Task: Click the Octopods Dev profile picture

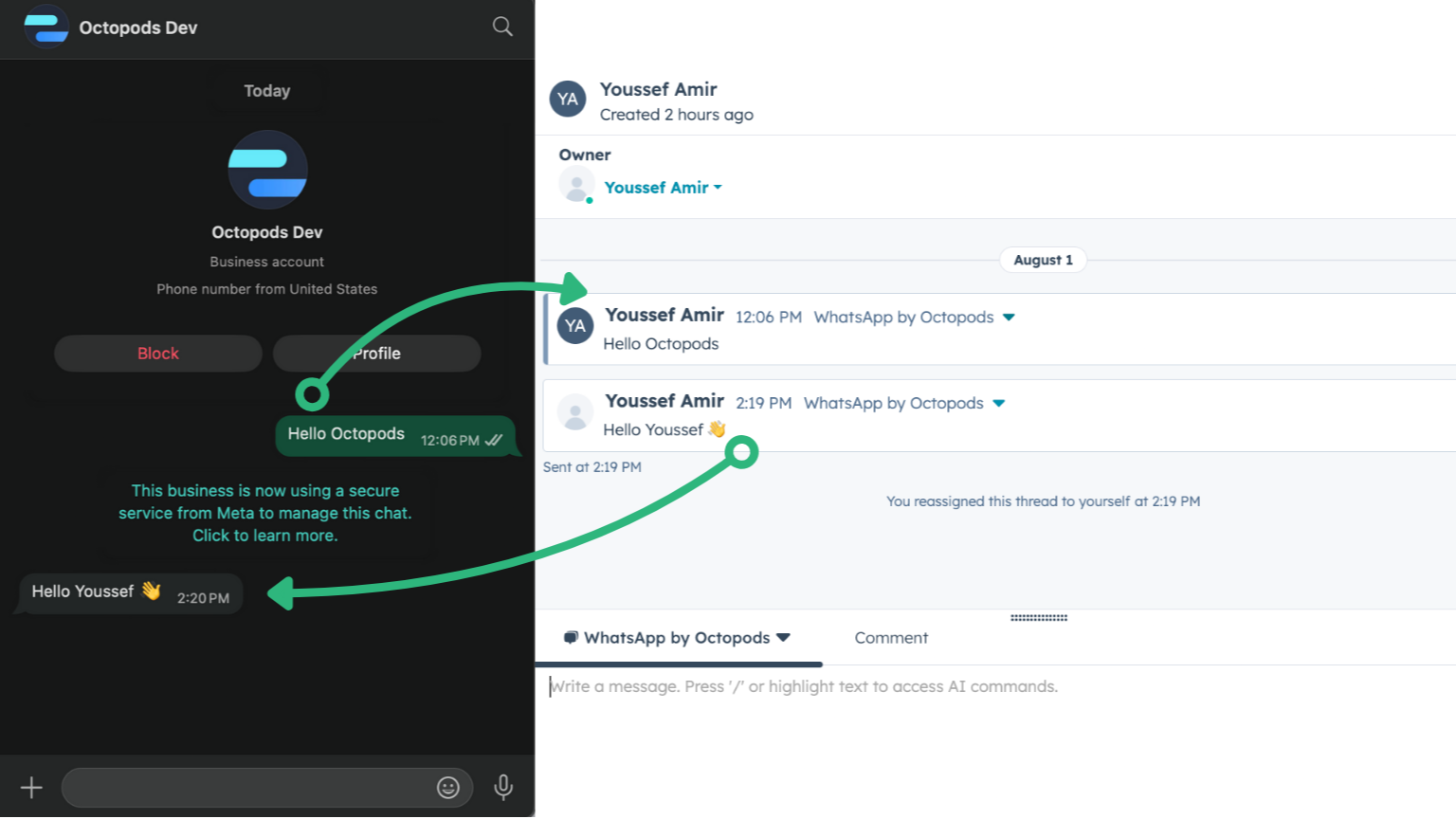Action: pos(266,171)
